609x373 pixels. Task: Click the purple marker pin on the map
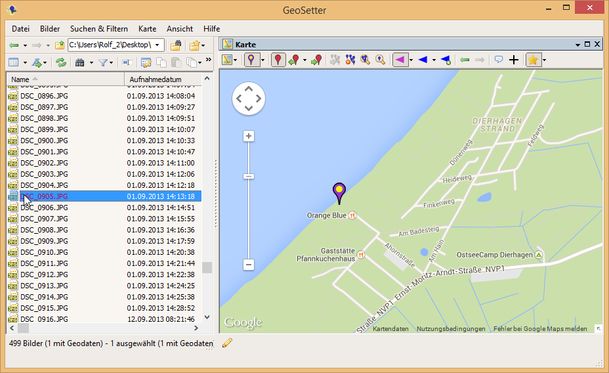click(339, 193)
